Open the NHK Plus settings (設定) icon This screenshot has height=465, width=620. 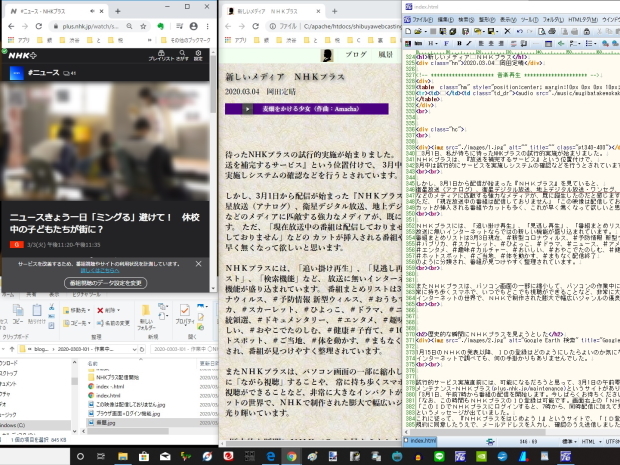(198, 55)
